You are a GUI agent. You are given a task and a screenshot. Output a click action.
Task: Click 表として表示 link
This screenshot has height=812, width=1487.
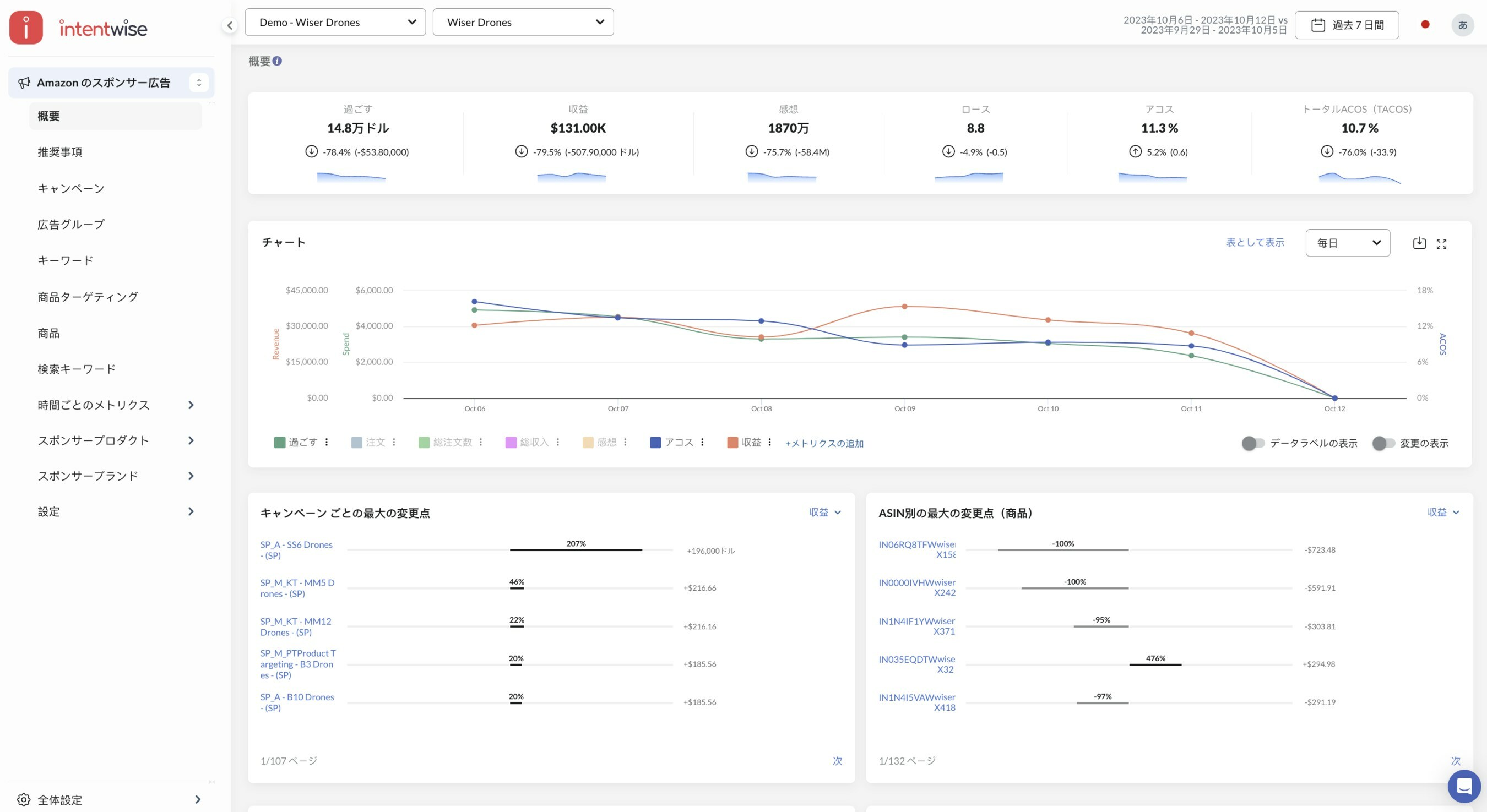click(1255, 242)
